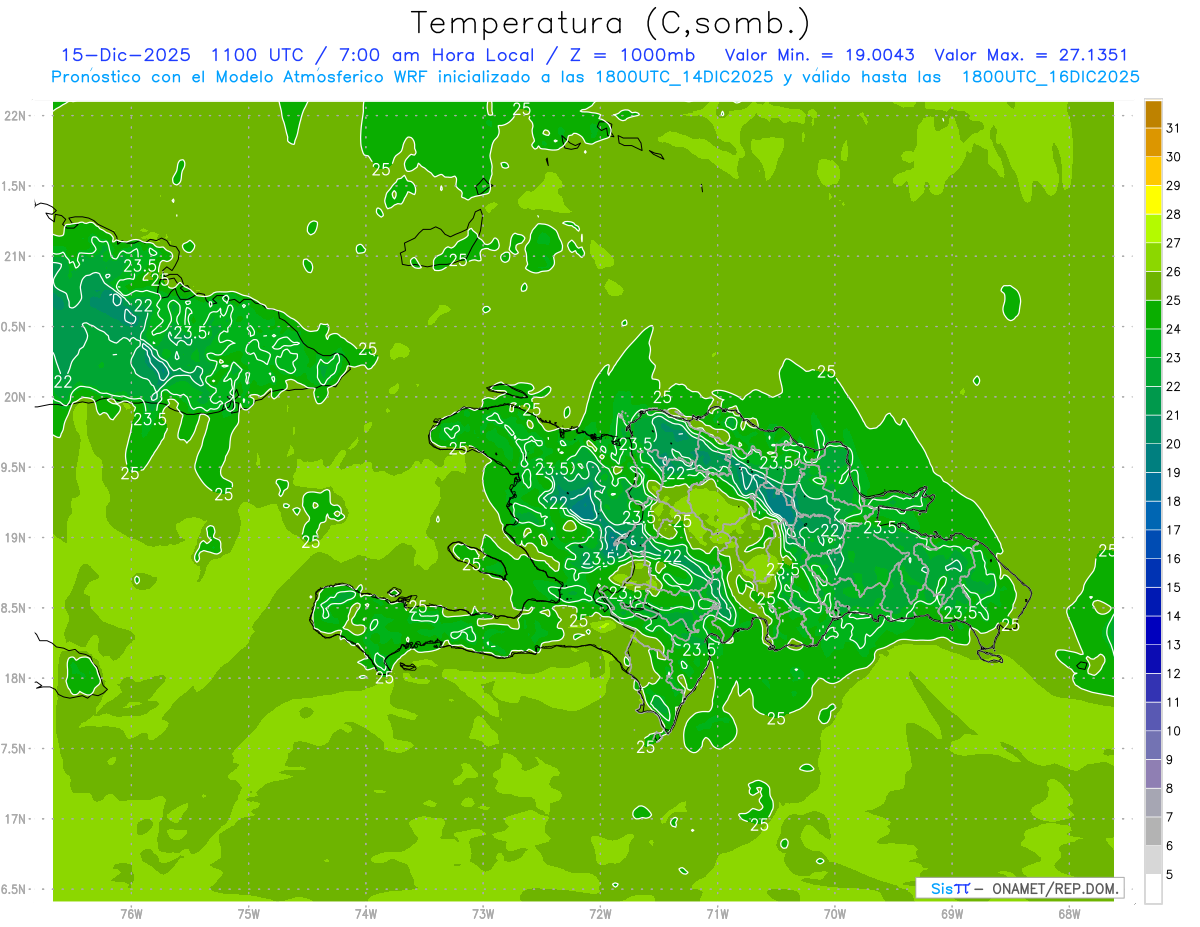The width and height of the screenshot is (1200, 927).
Task: Click the colorbar label 15
Action: 1173,588
